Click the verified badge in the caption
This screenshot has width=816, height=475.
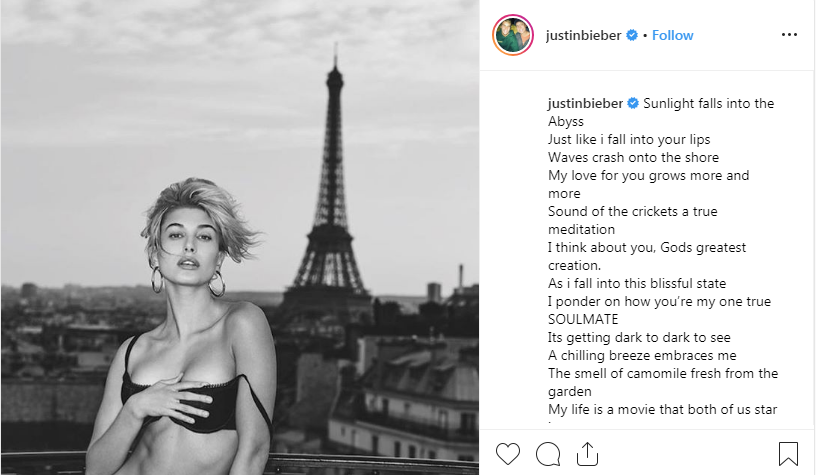click(x=633, y=103)
